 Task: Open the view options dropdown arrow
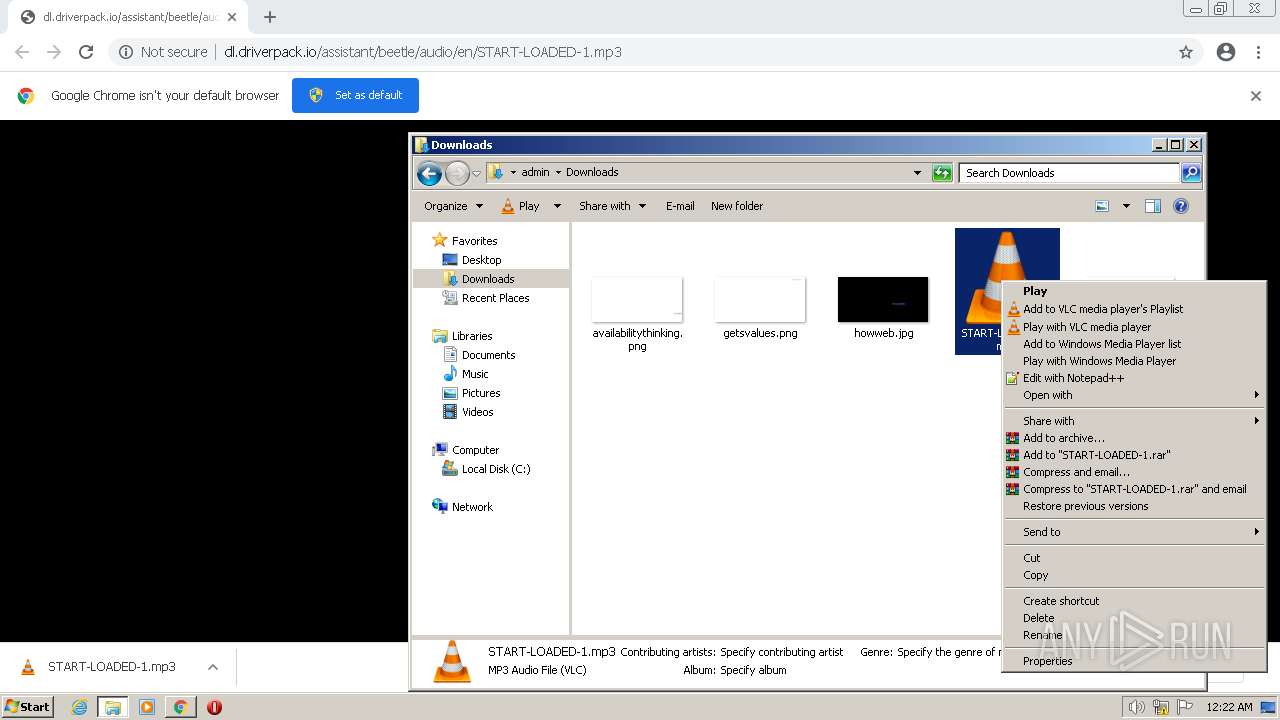(x=1126, y=206)
